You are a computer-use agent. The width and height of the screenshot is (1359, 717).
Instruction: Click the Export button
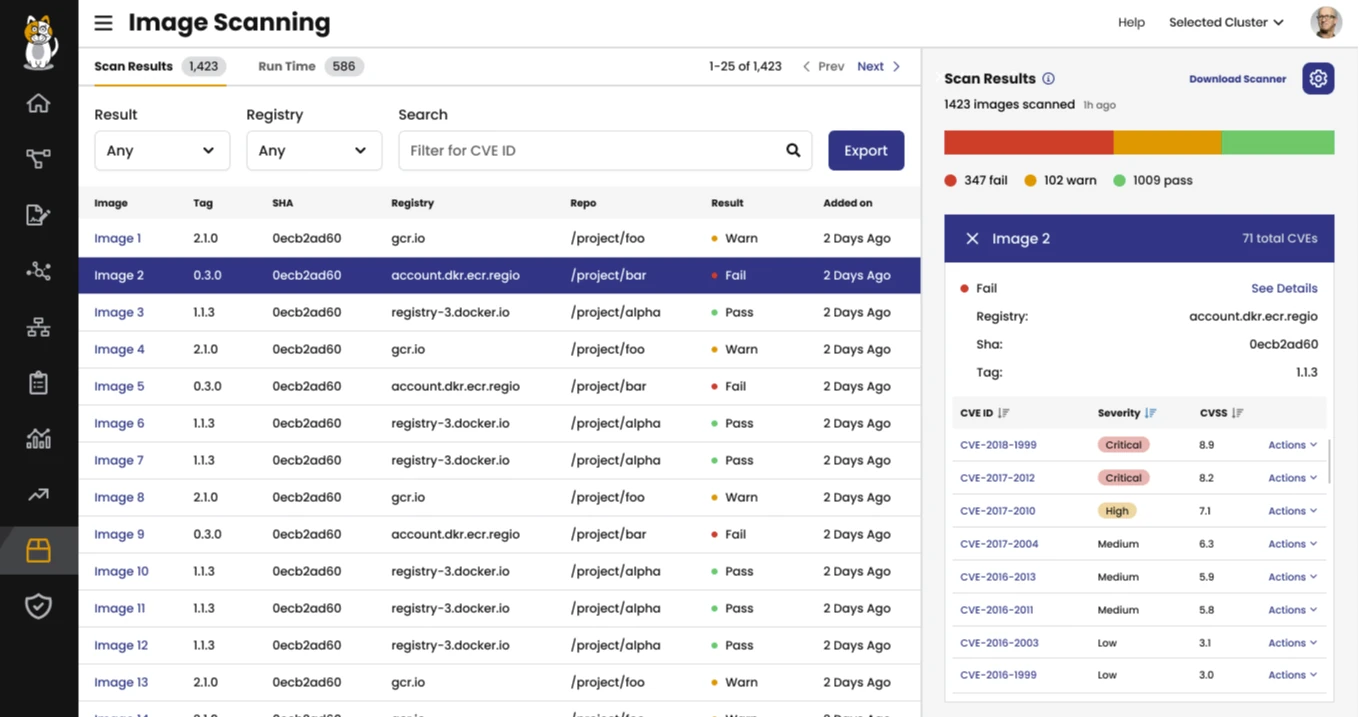[865, 151]
